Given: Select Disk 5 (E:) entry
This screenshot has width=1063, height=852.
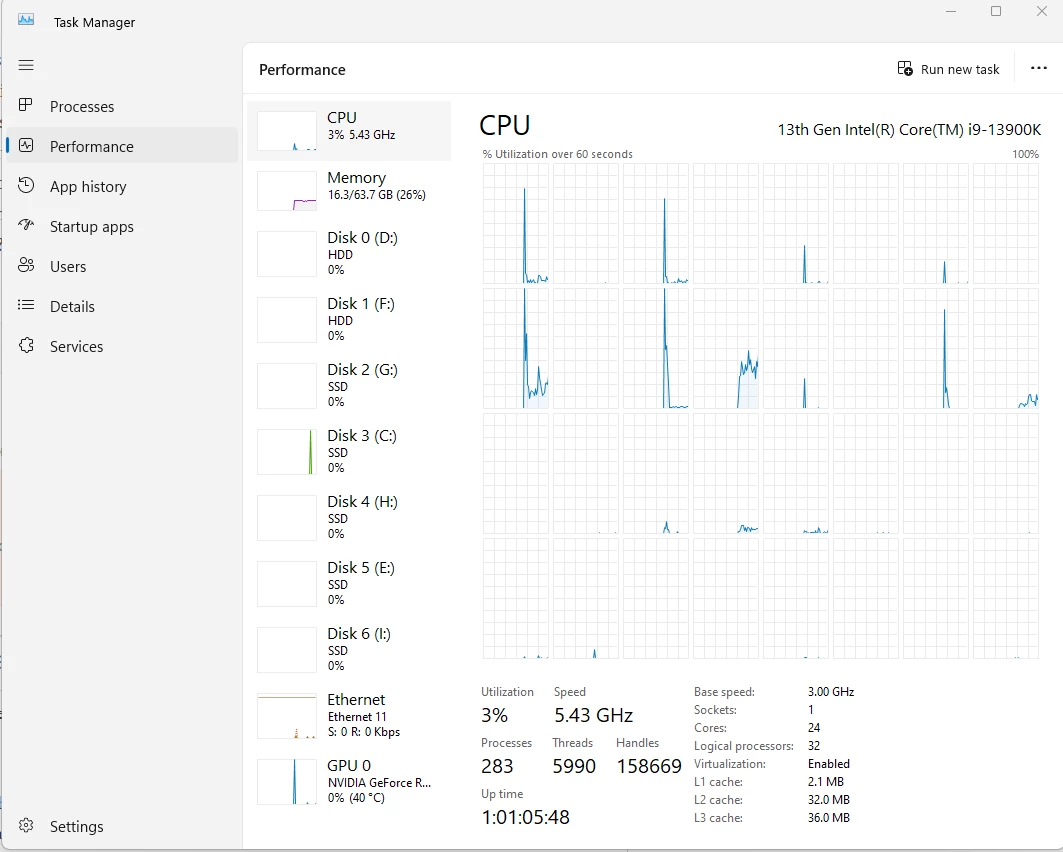Looking at the screenshot, I should tap(348, 583).
